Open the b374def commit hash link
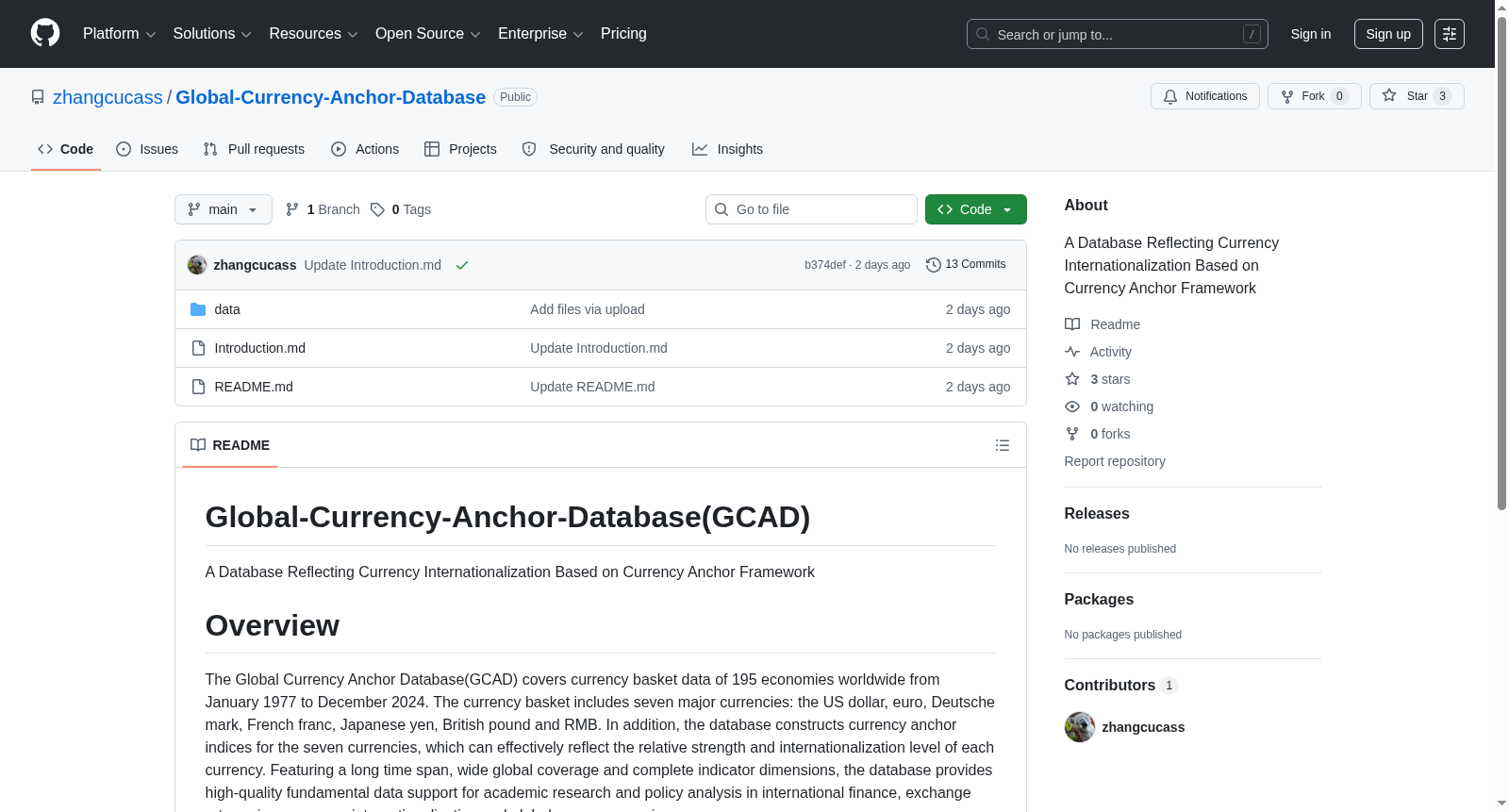Screen dimensions: 1509x812 [x=825, y=265]
